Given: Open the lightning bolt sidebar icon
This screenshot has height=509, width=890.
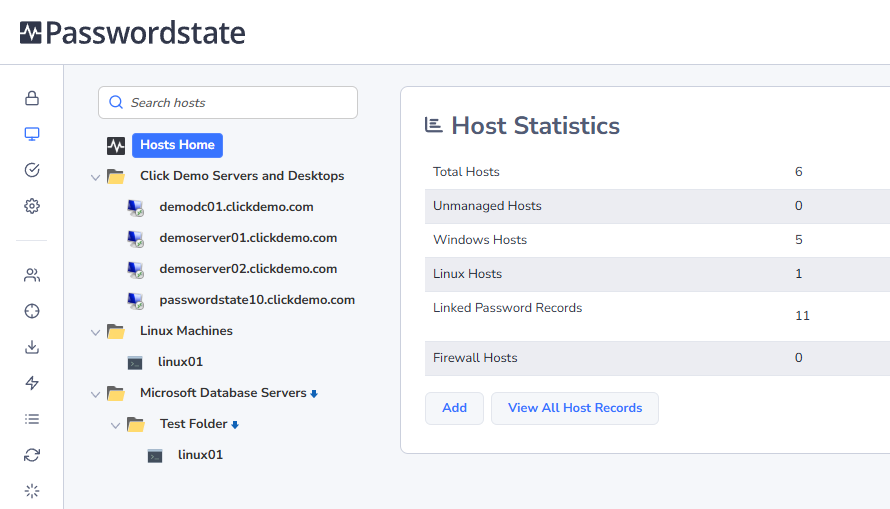Looking at the screenshot, I should pyautogui.click(x=32, y=383).
